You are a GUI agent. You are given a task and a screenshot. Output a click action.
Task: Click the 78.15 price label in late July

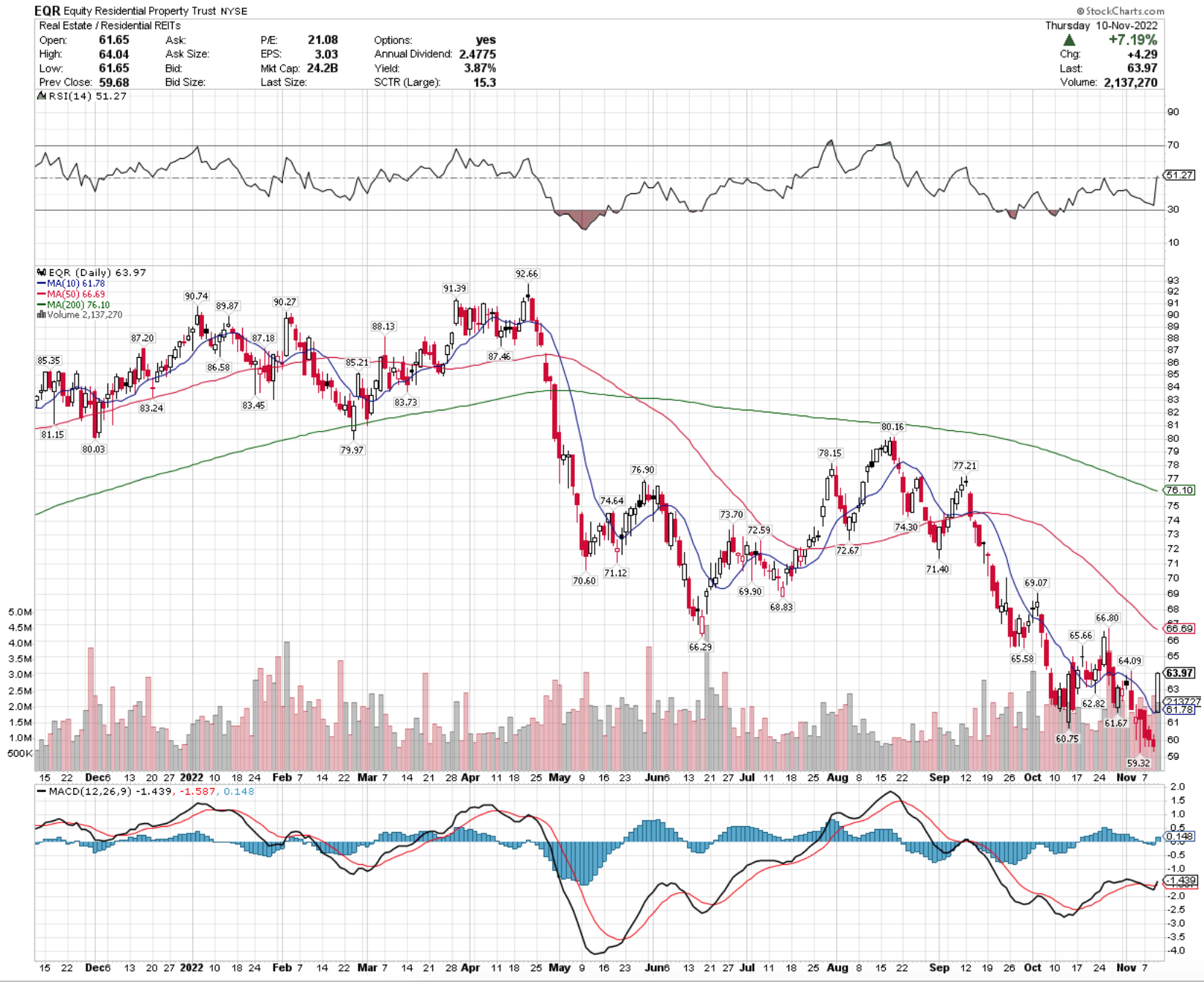(x=830, y=453)
